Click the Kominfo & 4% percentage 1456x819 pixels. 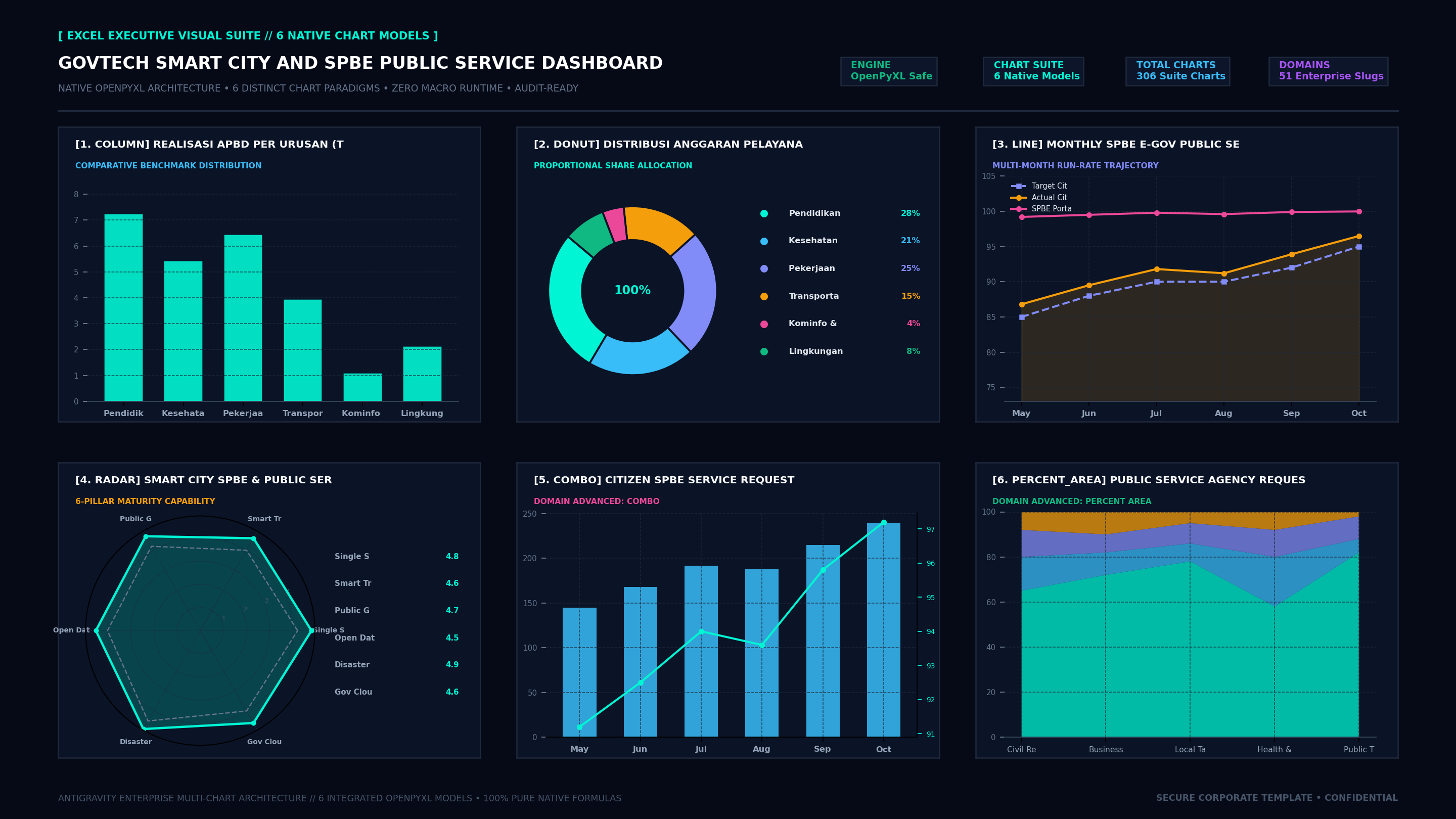click(x=914, y=324)
